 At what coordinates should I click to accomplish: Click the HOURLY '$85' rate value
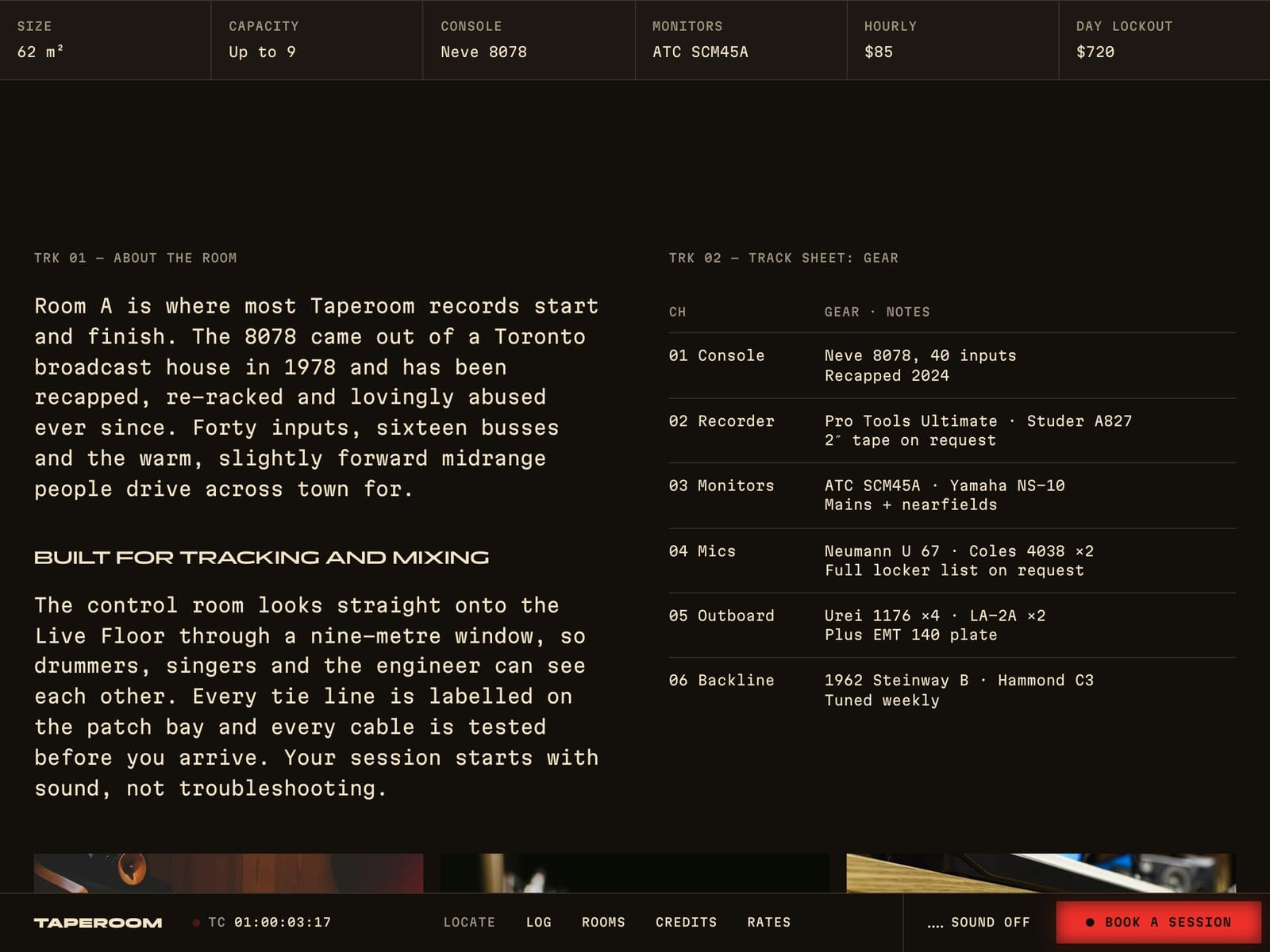pyautogui.click(x=879, y=52)
